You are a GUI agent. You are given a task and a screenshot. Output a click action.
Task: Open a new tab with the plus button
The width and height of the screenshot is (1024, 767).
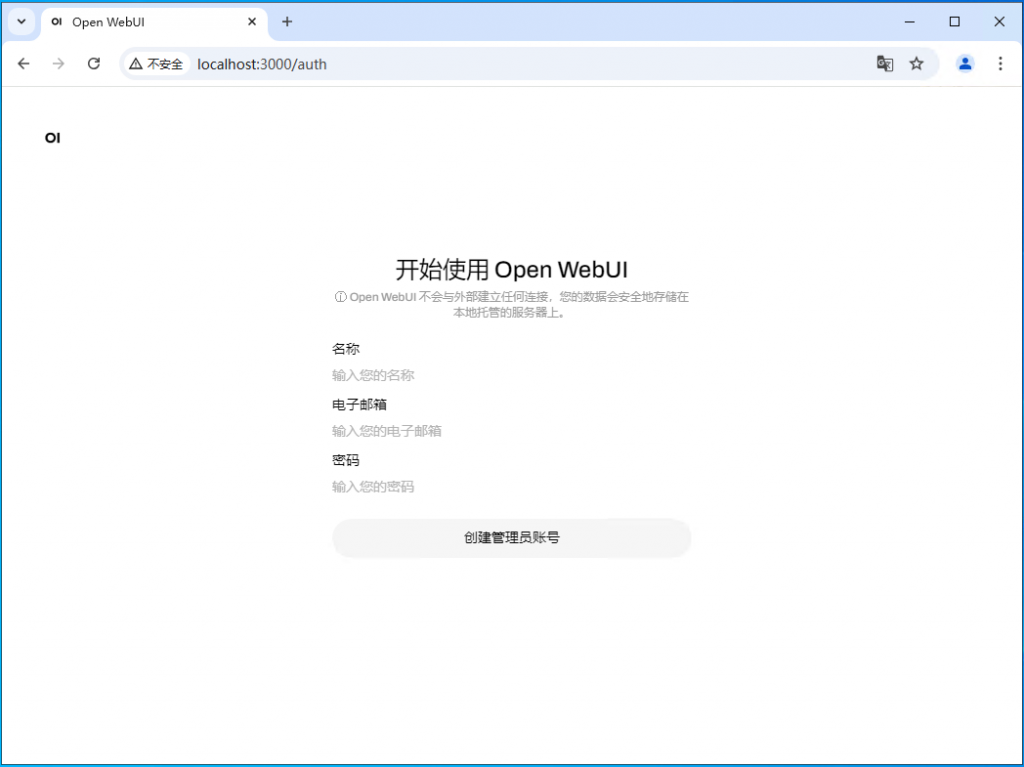pos(287,21)
